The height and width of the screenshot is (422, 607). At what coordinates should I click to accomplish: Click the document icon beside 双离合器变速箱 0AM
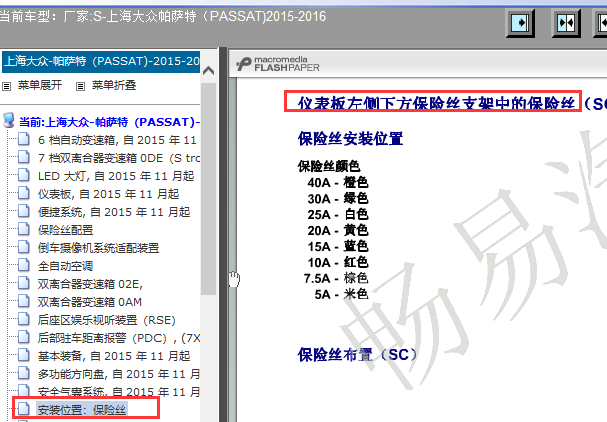pos(24,301)
